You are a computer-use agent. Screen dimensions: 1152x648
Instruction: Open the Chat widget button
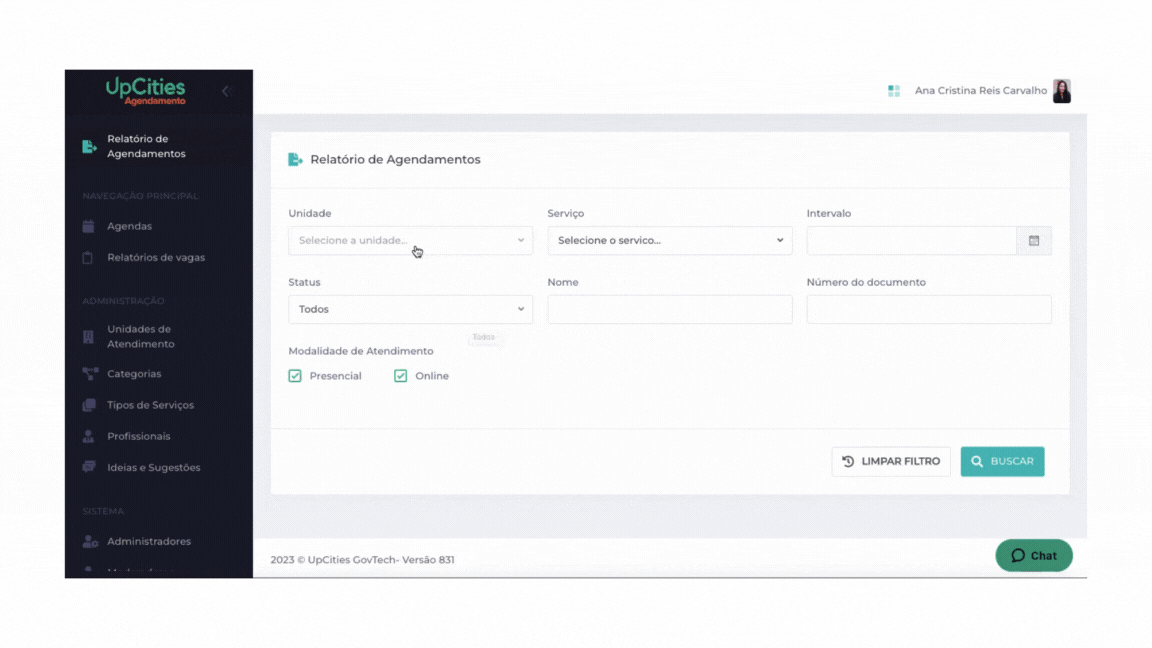pos(1034,555)
